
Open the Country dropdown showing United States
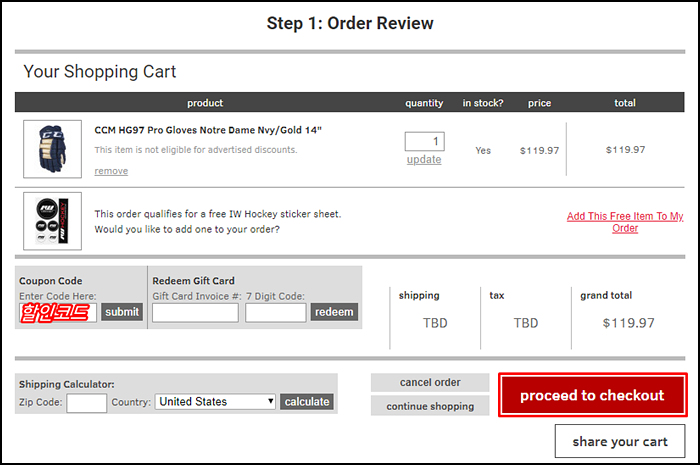pyautogui.click(x=215, y=402)
